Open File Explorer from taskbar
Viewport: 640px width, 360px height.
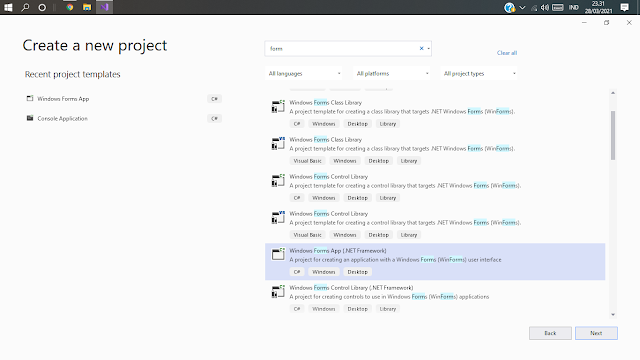pyautogui.click(x=87, y=7)
